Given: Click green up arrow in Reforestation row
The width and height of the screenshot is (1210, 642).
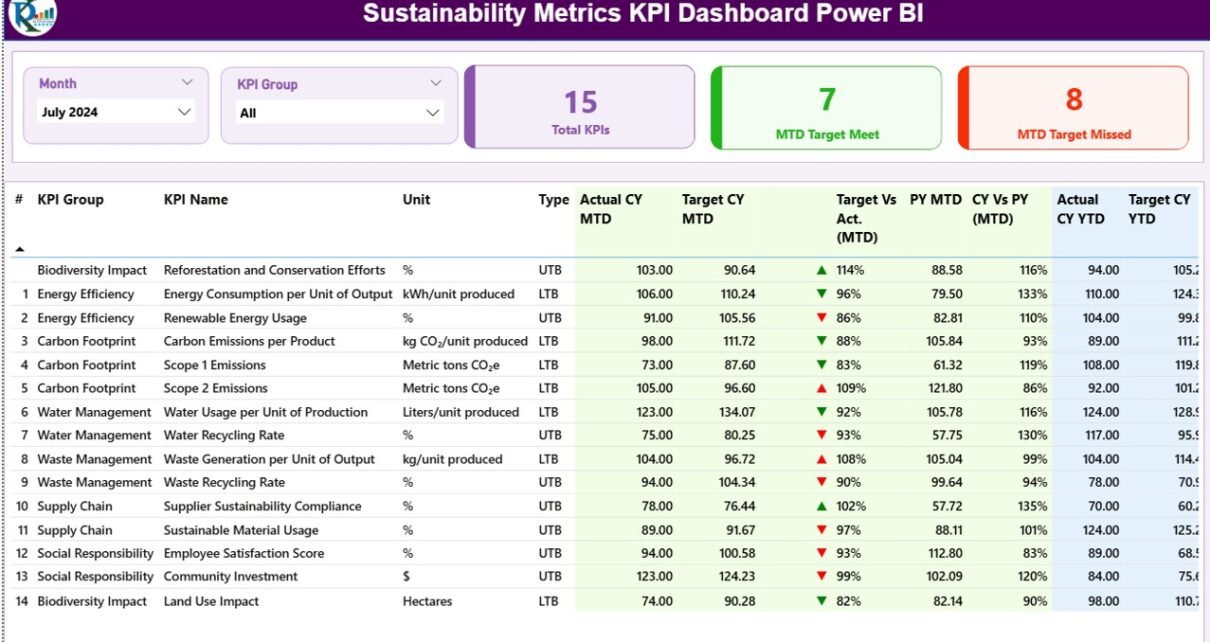Looking at the screenshot, I should tap(821, 270).
